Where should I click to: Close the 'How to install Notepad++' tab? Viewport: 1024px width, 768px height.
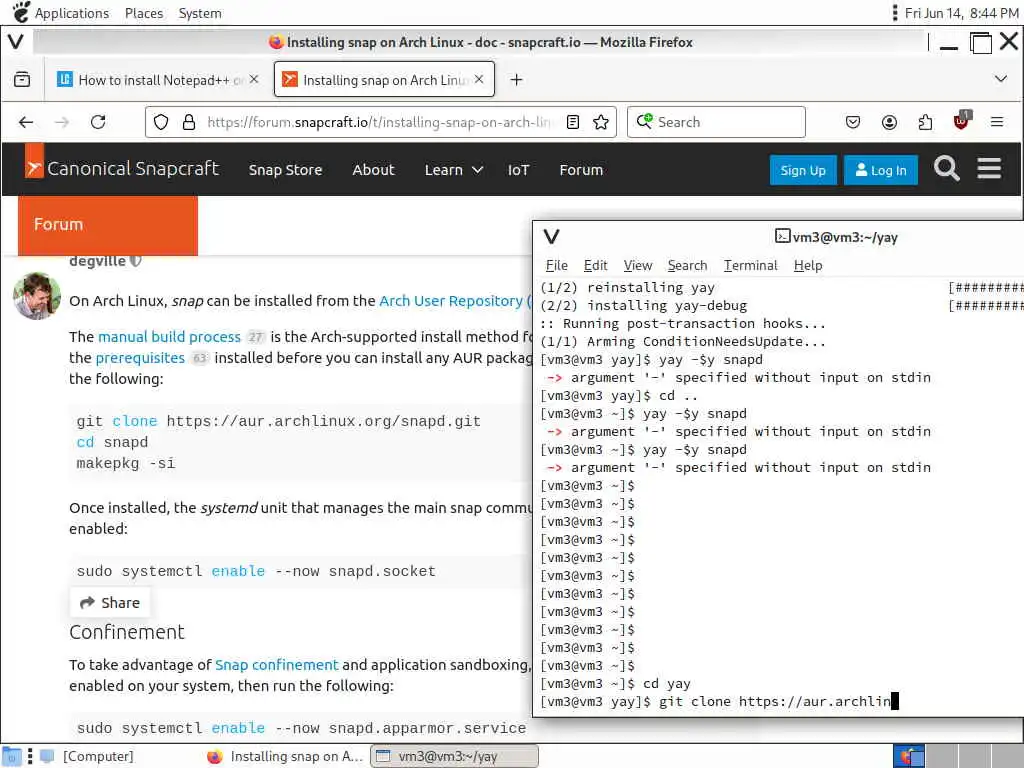(x=254, y=79)
